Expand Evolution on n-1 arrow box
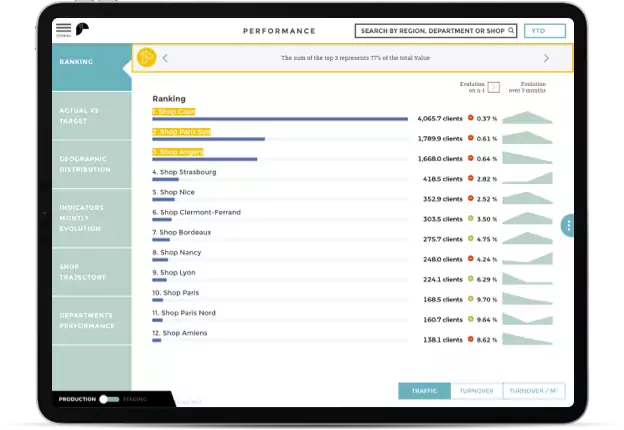Image resolution: width=624 pixels, height=430 pixels. pos(493,87)
